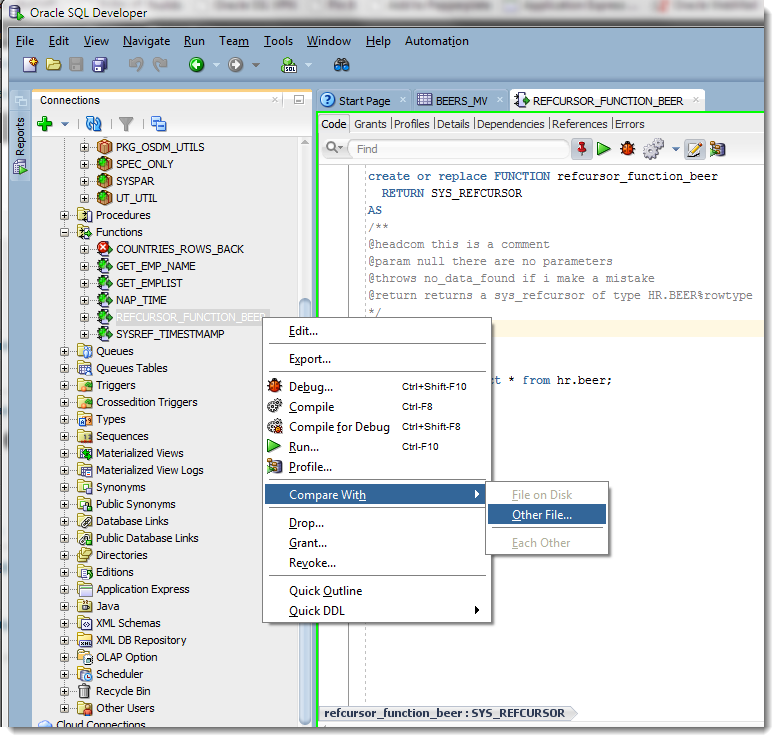Open the Reports side panel
The height and width of the screenshot is (742, 779).
click(x=20, y=144)
